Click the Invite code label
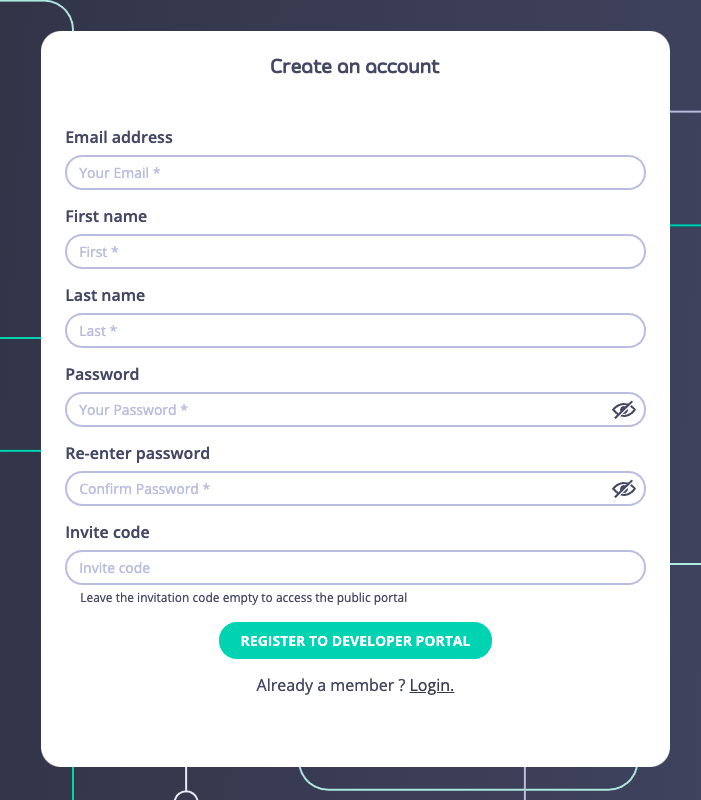The image size is (701, 800). [x=107, y=532]
